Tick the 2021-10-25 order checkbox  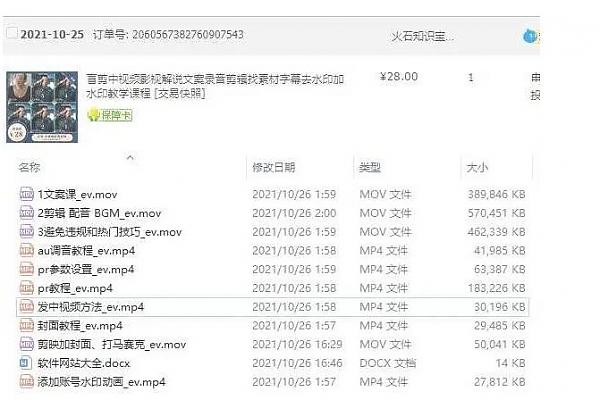[10, 34]
